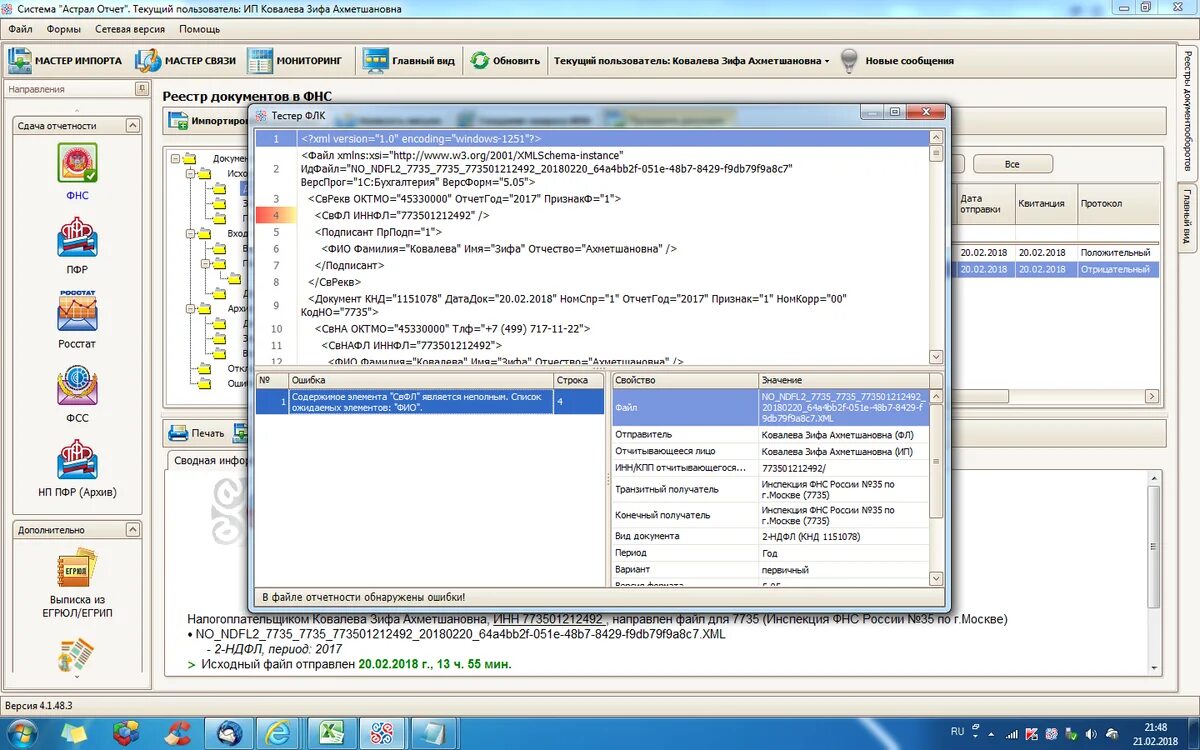Pin the Направления panel

pyautogui.click(x=140, y=89)
